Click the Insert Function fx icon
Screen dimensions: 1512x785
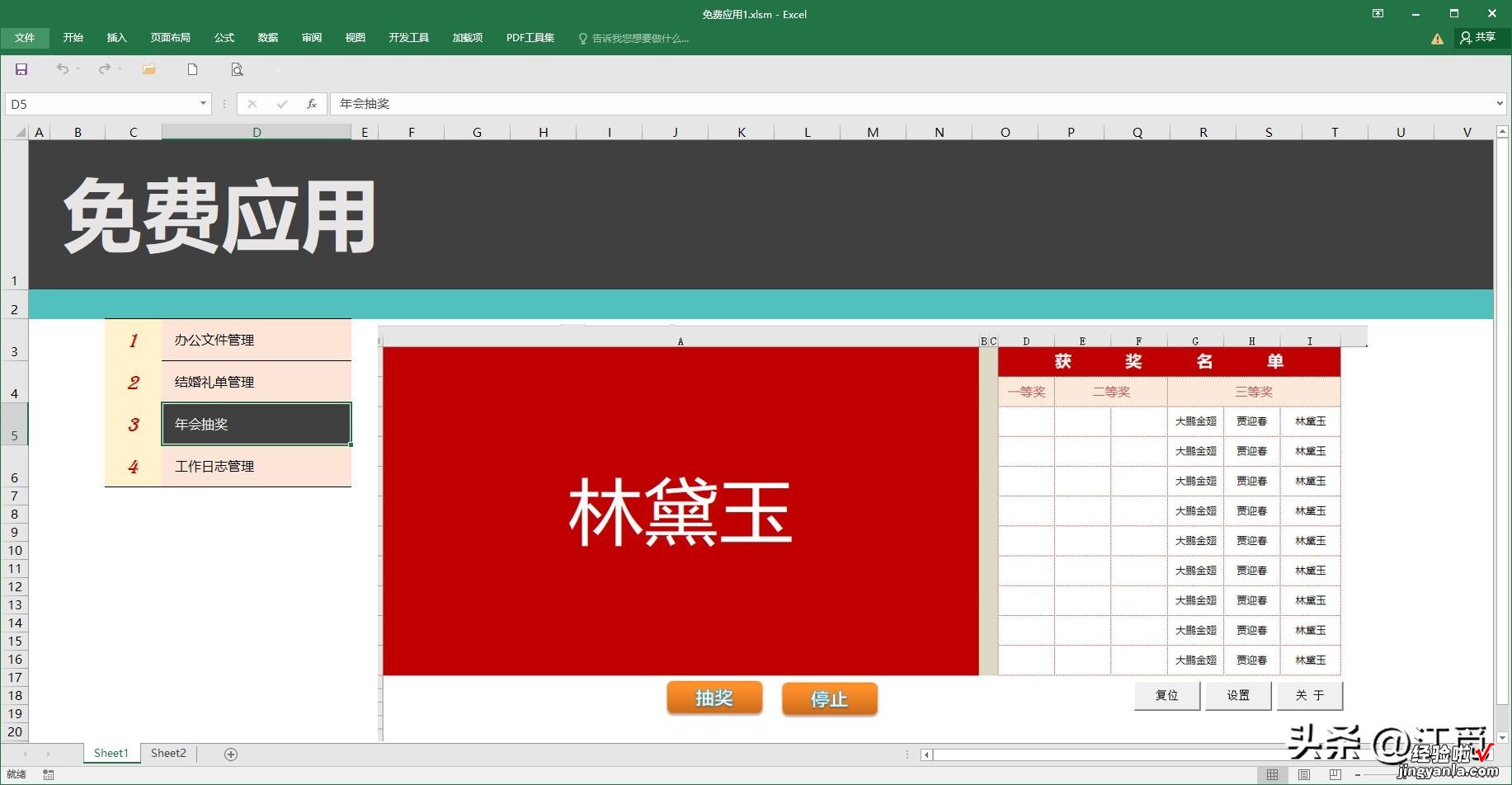(312, 104)
